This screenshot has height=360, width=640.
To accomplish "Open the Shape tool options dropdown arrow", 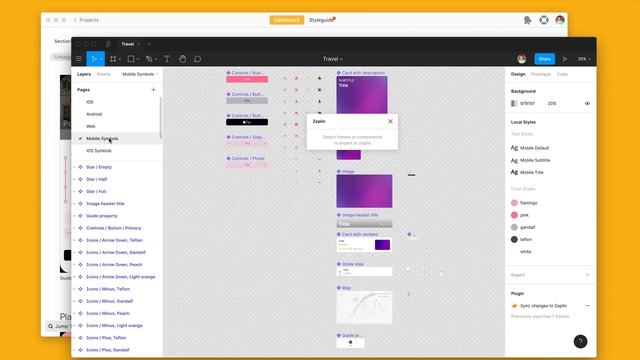I will 138,59.
